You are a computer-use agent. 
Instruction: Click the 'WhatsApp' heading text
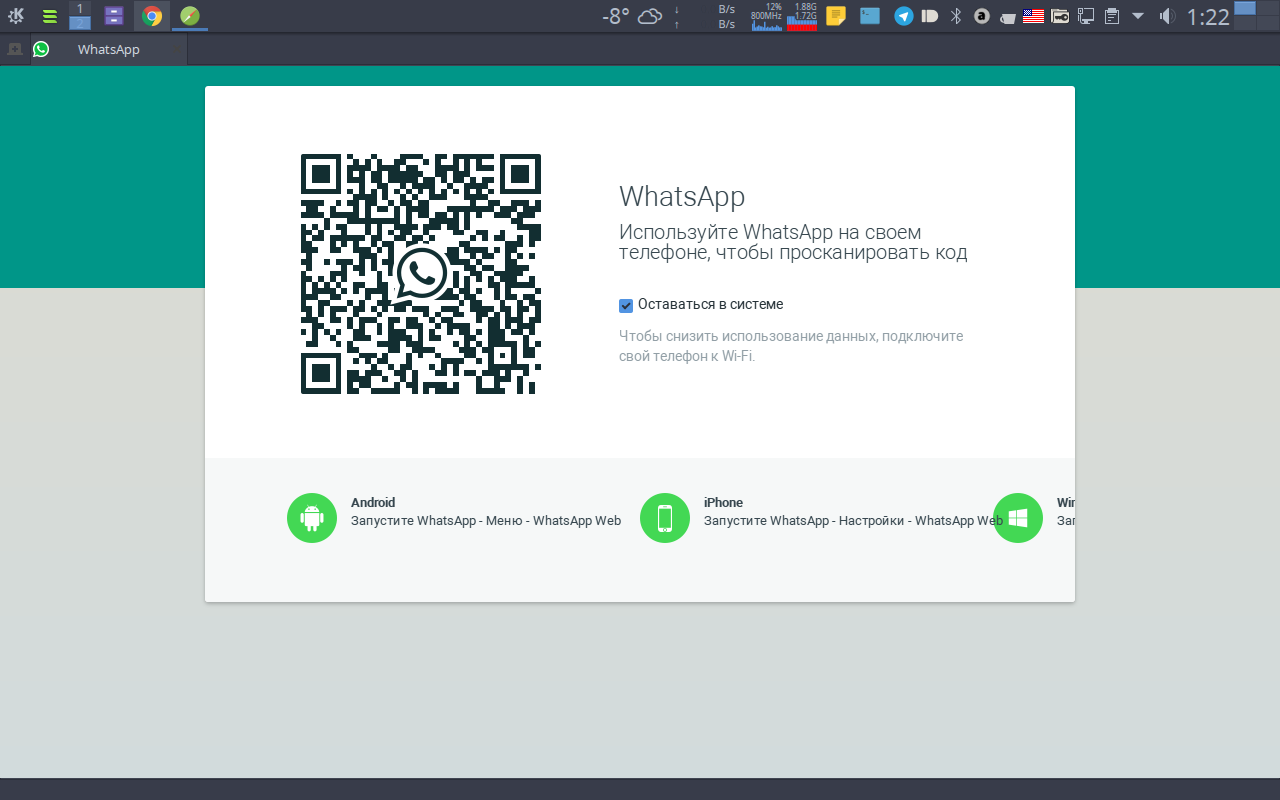(682, 196)
